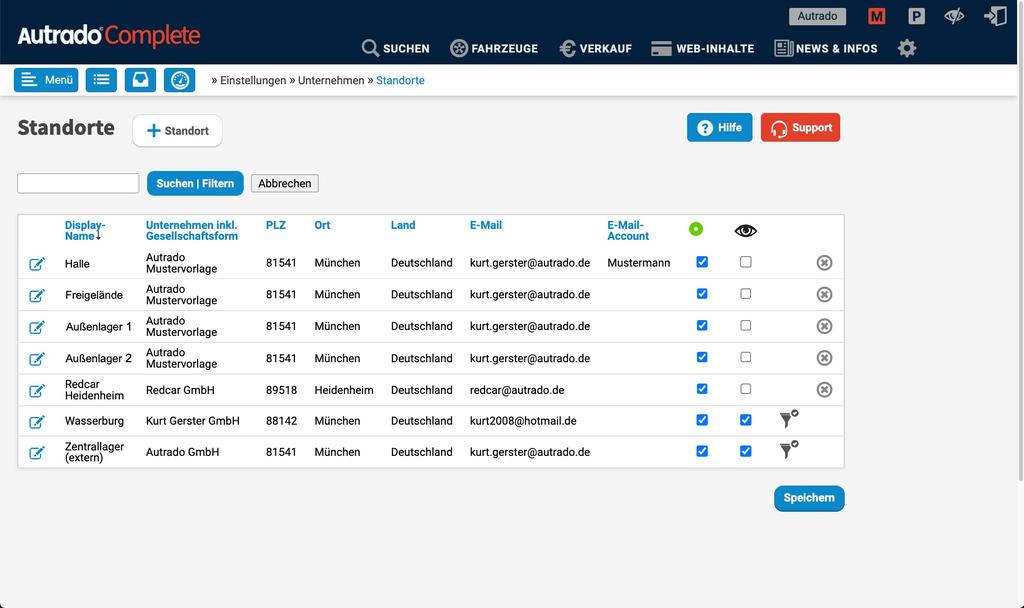Go to Einstellungen in breadcrumb
This screenshot has width=1024, height=608.
click(x=253, y=80)
